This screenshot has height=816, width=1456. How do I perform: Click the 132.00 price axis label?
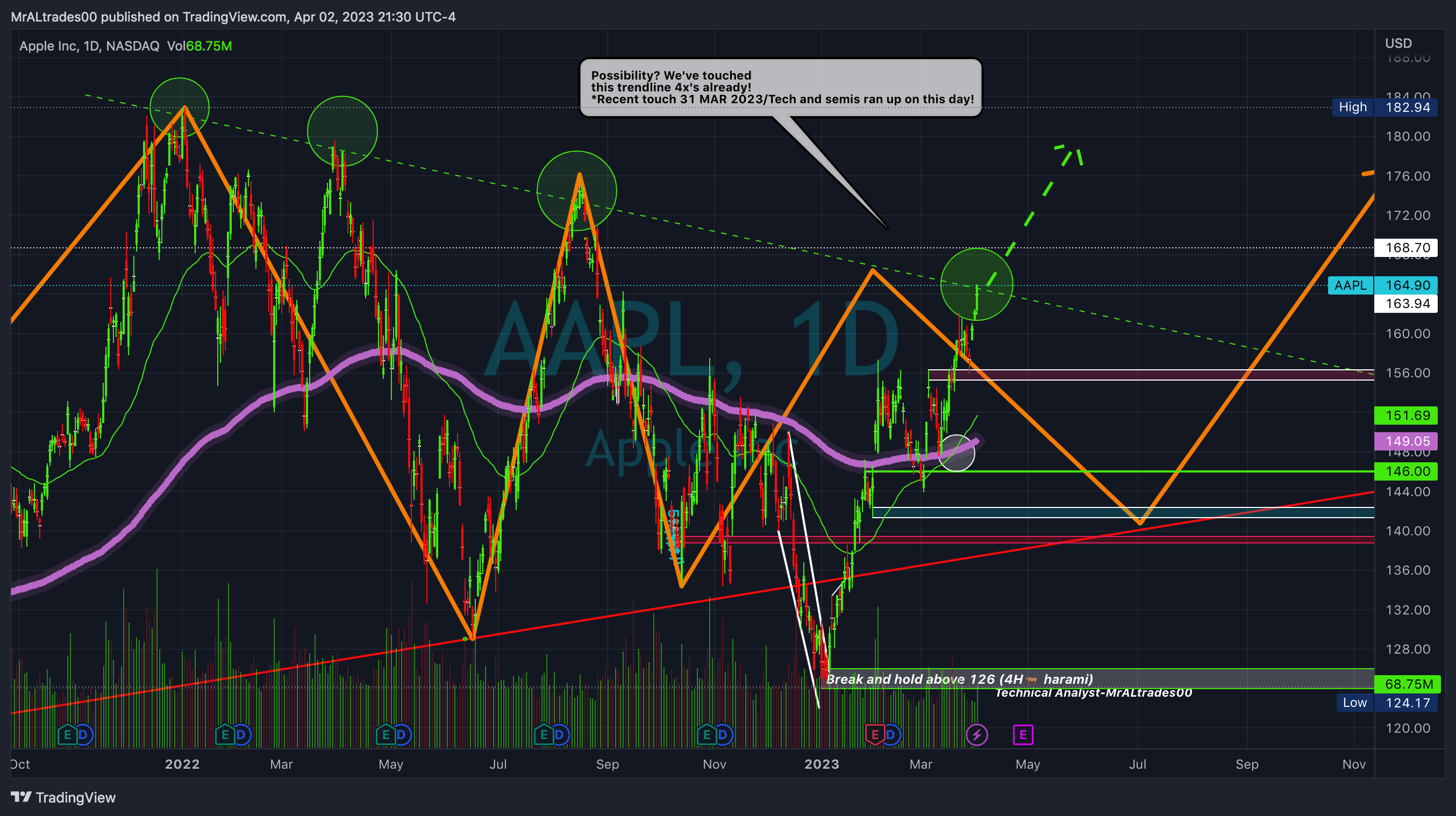(x=1408, y=610)
